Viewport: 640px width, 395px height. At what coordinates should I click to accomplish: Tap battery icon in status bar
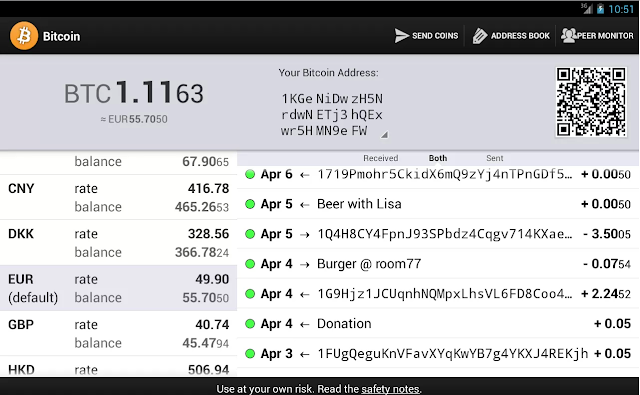[600, 9]
